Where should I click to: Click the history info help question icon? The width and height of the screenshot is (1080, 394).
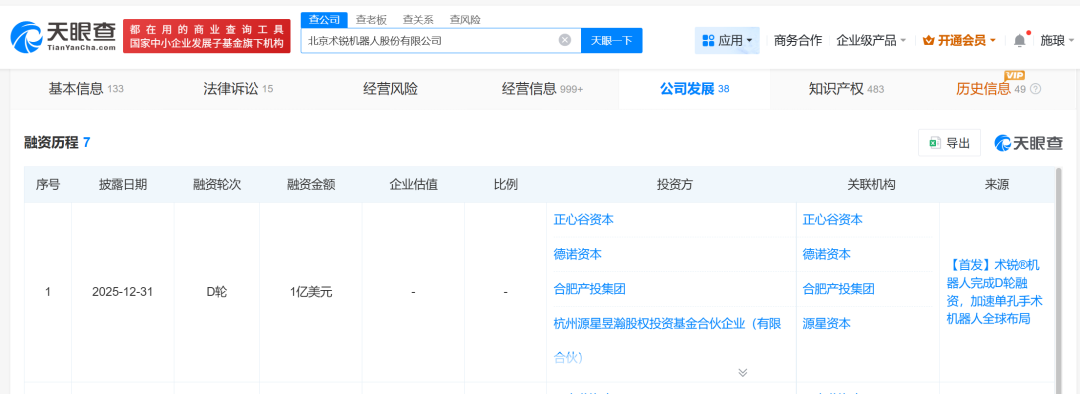(1035, 89)
